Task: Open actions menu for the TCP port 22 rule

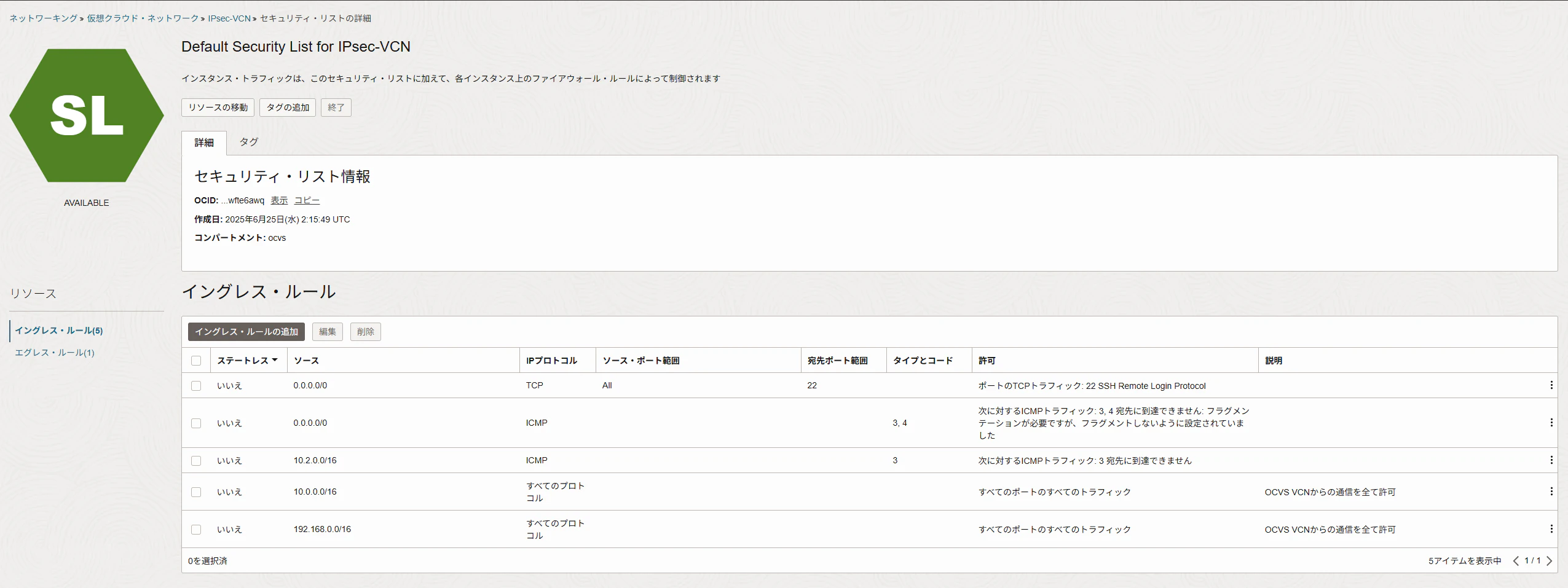Action: point(1551,385)
